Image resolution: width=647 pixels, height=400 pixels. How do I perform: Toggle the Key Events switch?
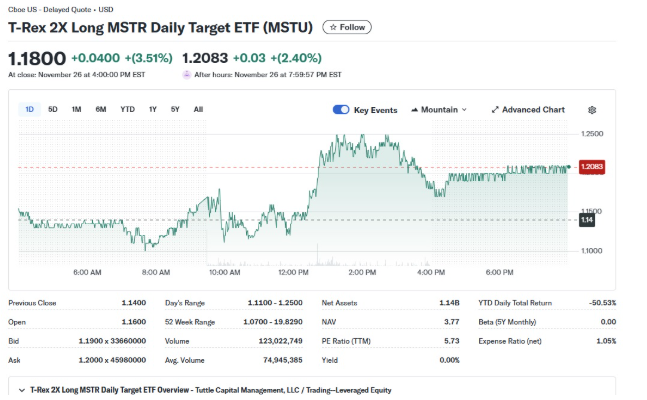pyautogui.click(x=341, y=110)
